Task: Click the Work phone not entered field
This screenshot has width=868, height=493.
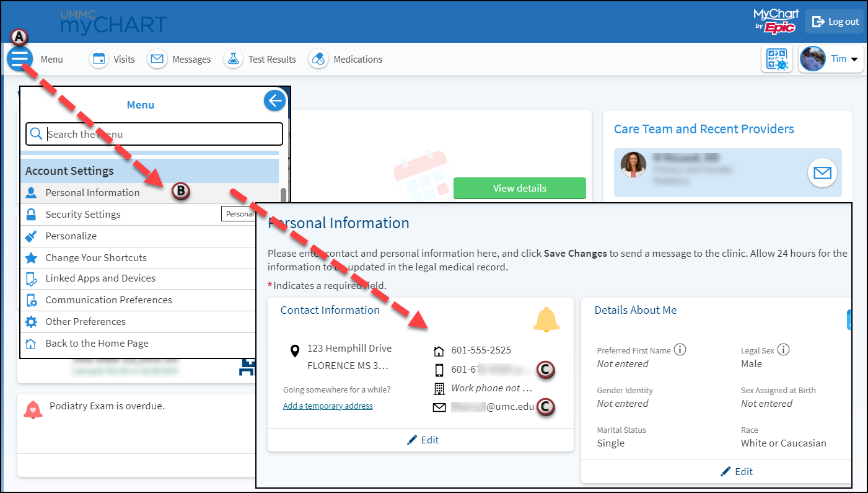Action: pyautogui.click(x=492, y=388)
